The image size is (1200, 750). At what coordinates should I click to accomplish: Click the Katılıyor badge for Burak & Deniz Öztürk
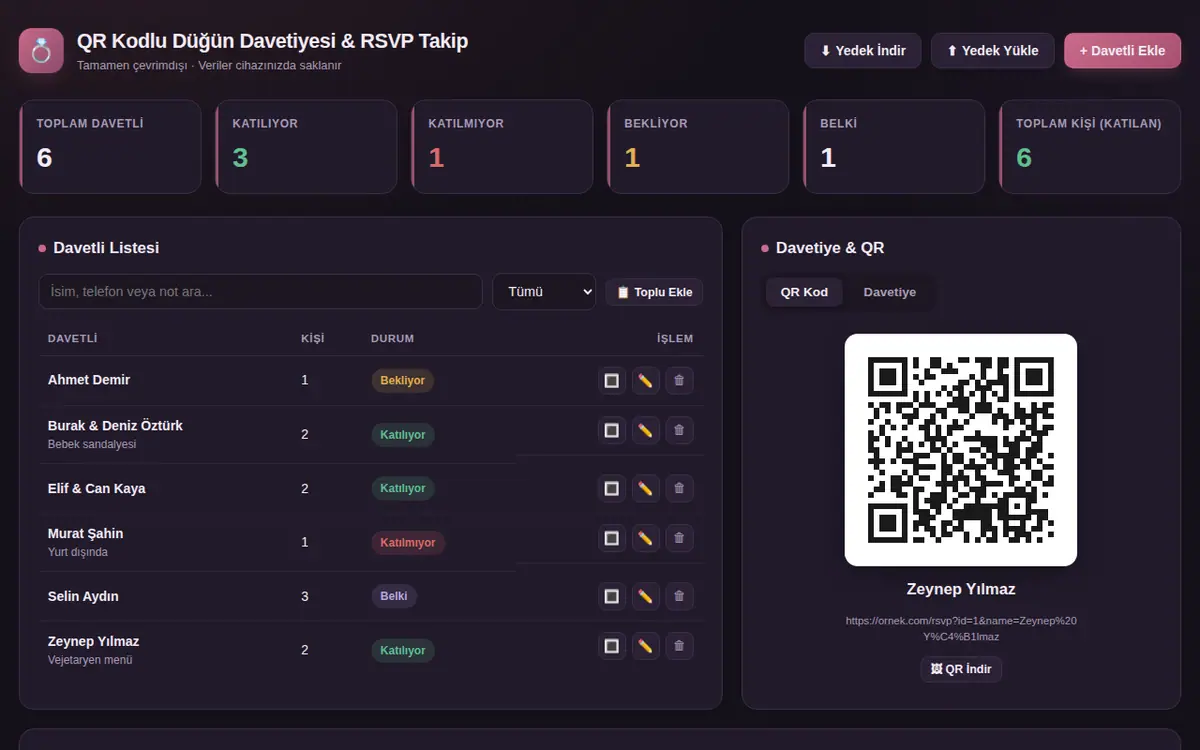point(403,435)
